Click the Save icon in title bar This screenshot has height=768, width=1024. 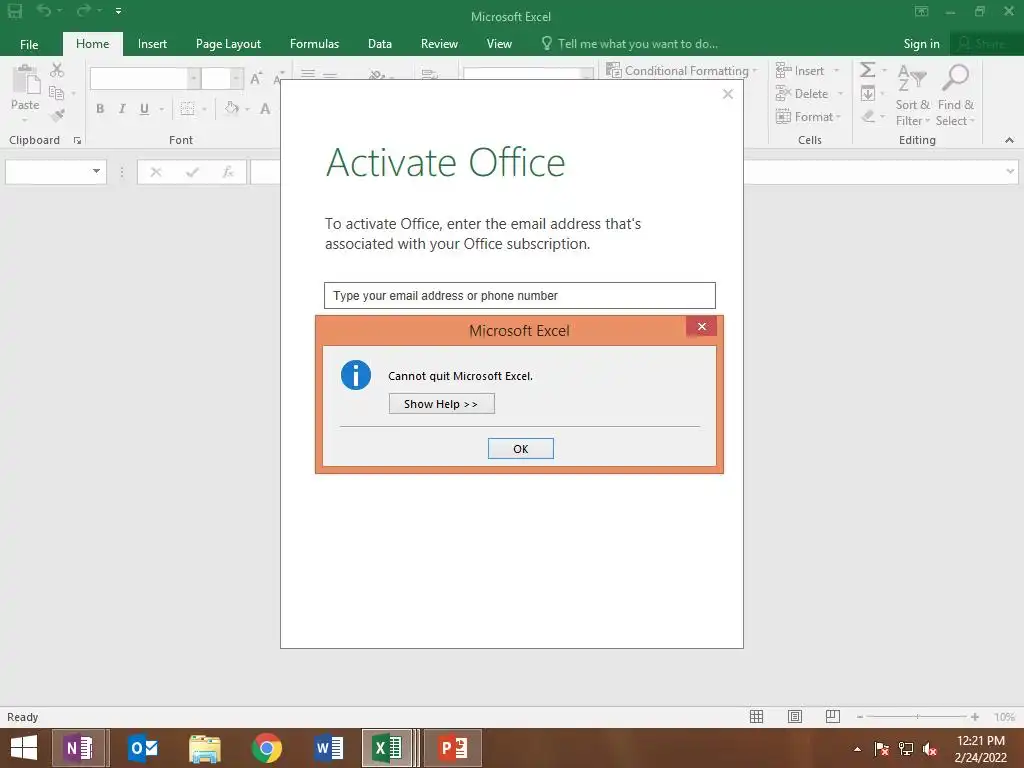[14, 10]
